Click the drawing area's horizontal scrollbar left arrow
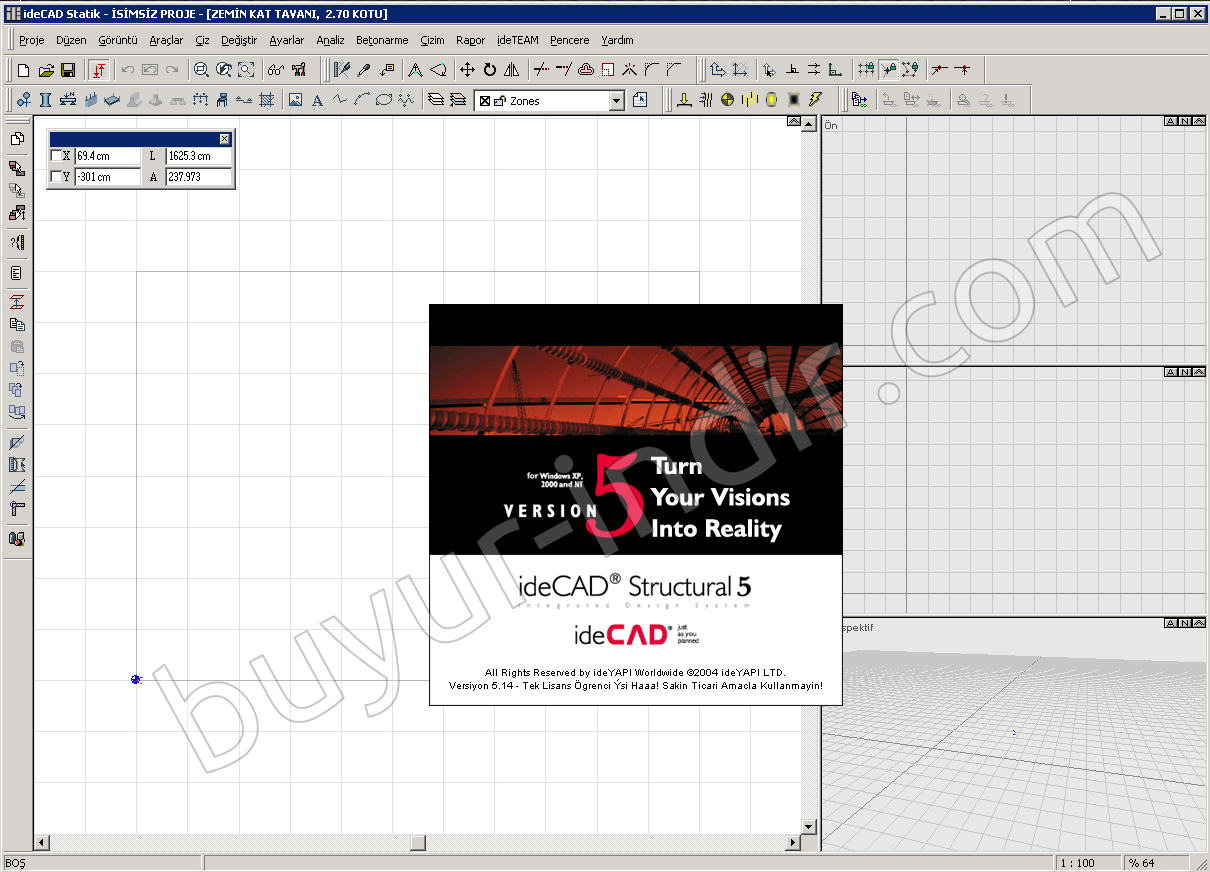Image resolution: width=1210 pixels, height=872 pixels. 41,843
